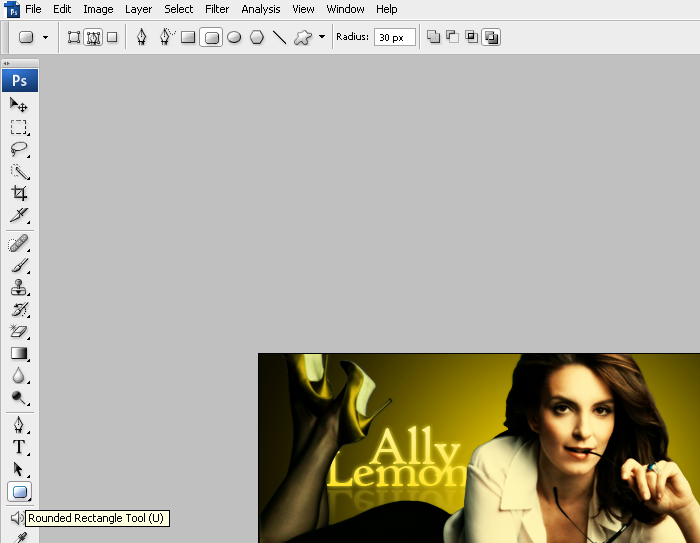Select Subtract from path area
This screenshot has height=543, width=700.
pyautogui.click(x=452, y=37)
